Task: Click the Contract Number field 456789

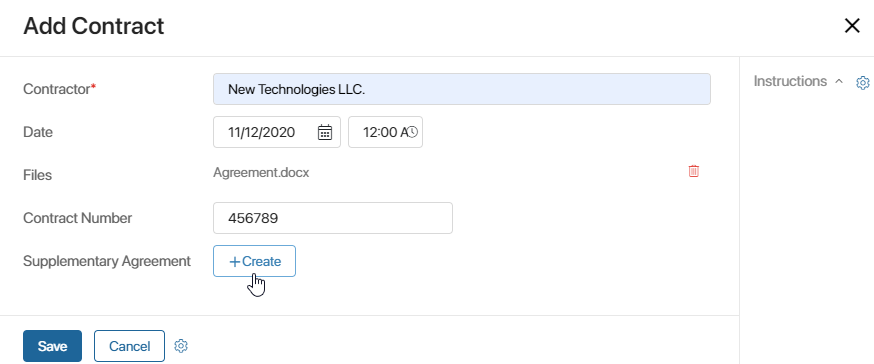Action: (333, 218)
